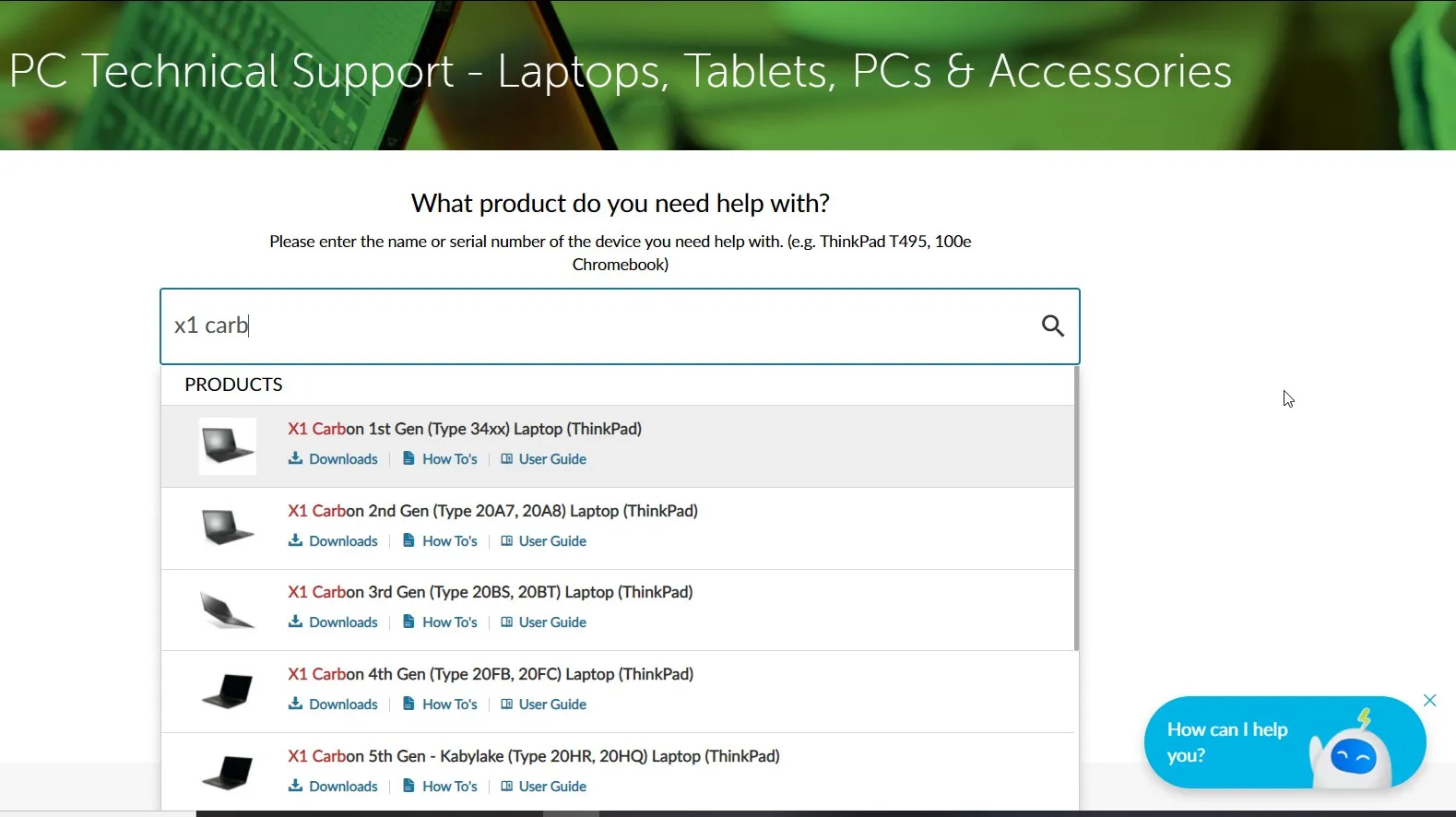The height and width of the screenshot is (817, 1456).
Task: Click book icon in X1 Carbon 4th Gen row
Action: [506, 705]
